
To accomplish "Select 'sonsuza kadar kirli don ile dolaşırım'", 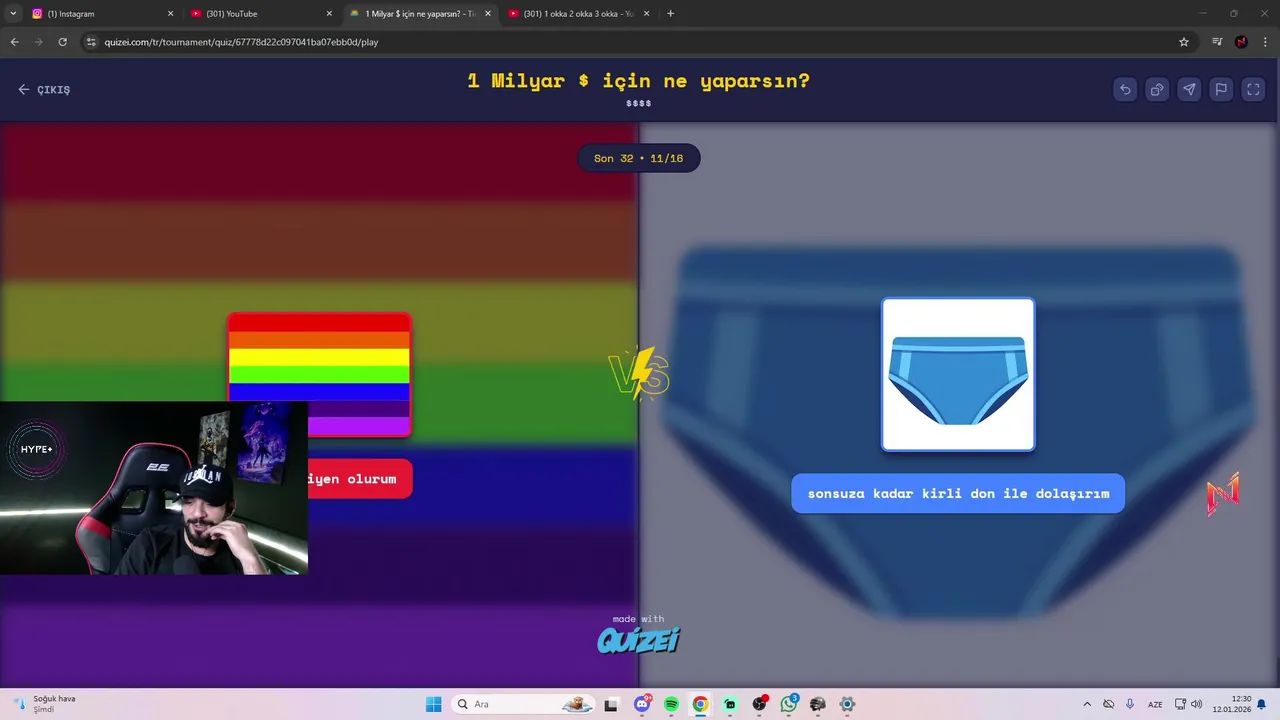I will coord(958,493).
